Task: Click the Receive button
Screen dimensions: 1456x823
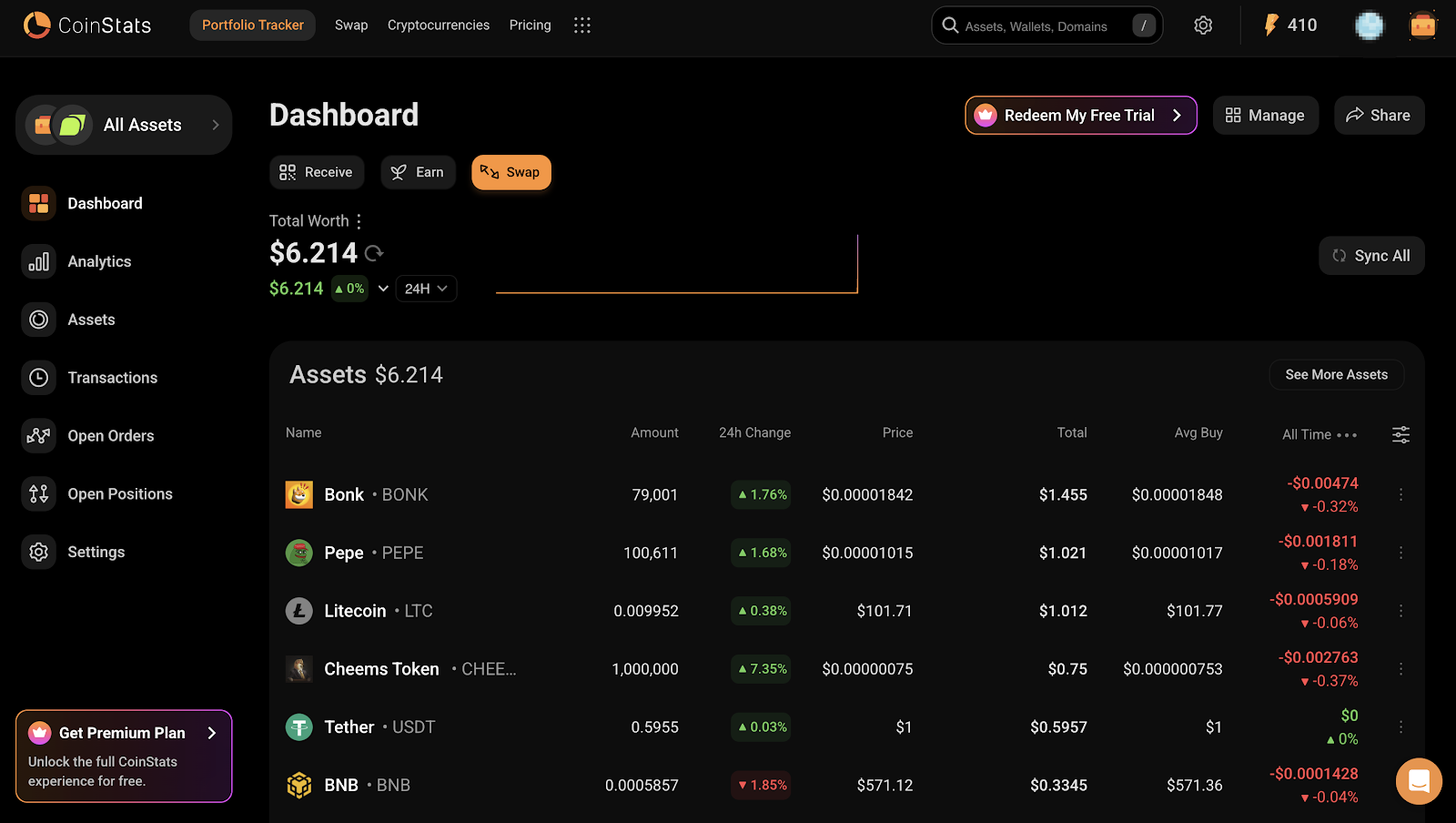Action: (317, 172)
